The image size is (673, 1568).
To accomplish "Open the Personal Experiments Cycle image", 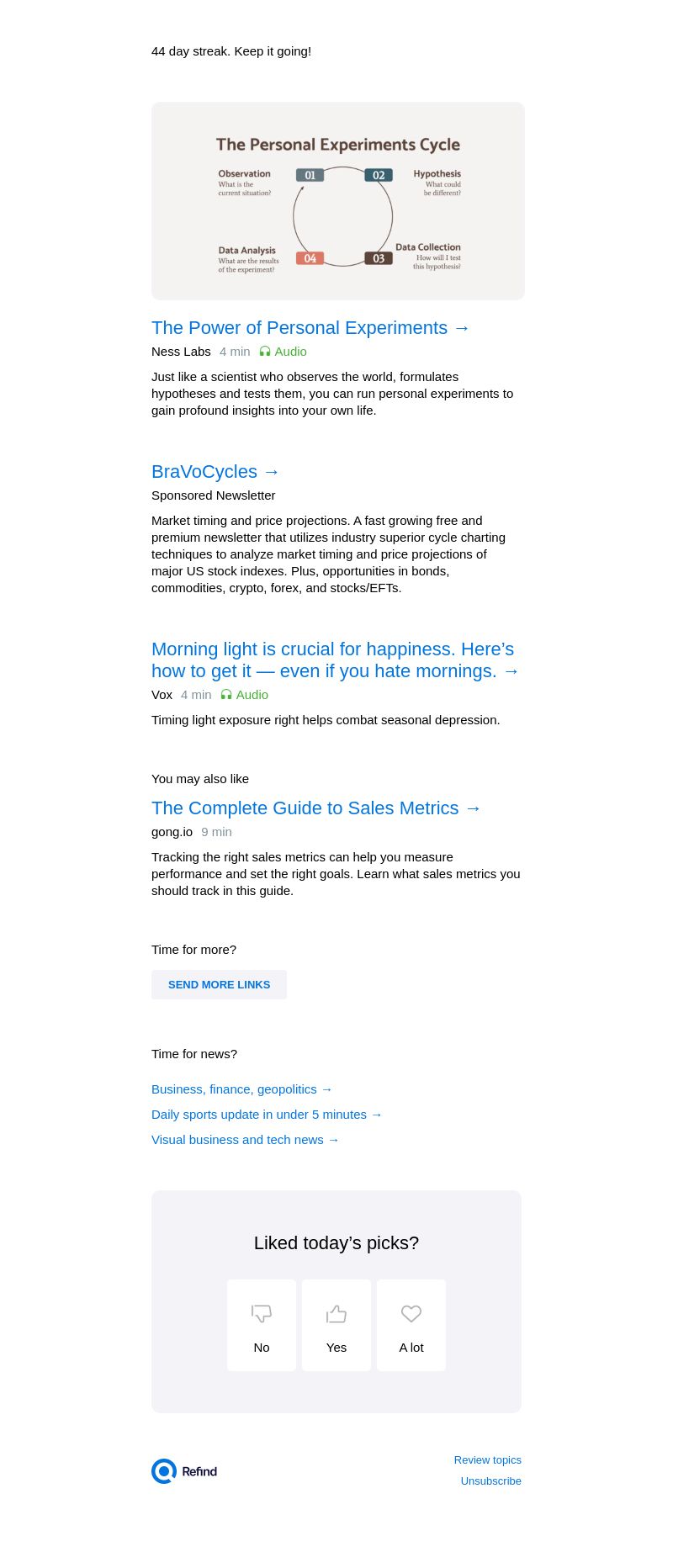I will [338, 201].
